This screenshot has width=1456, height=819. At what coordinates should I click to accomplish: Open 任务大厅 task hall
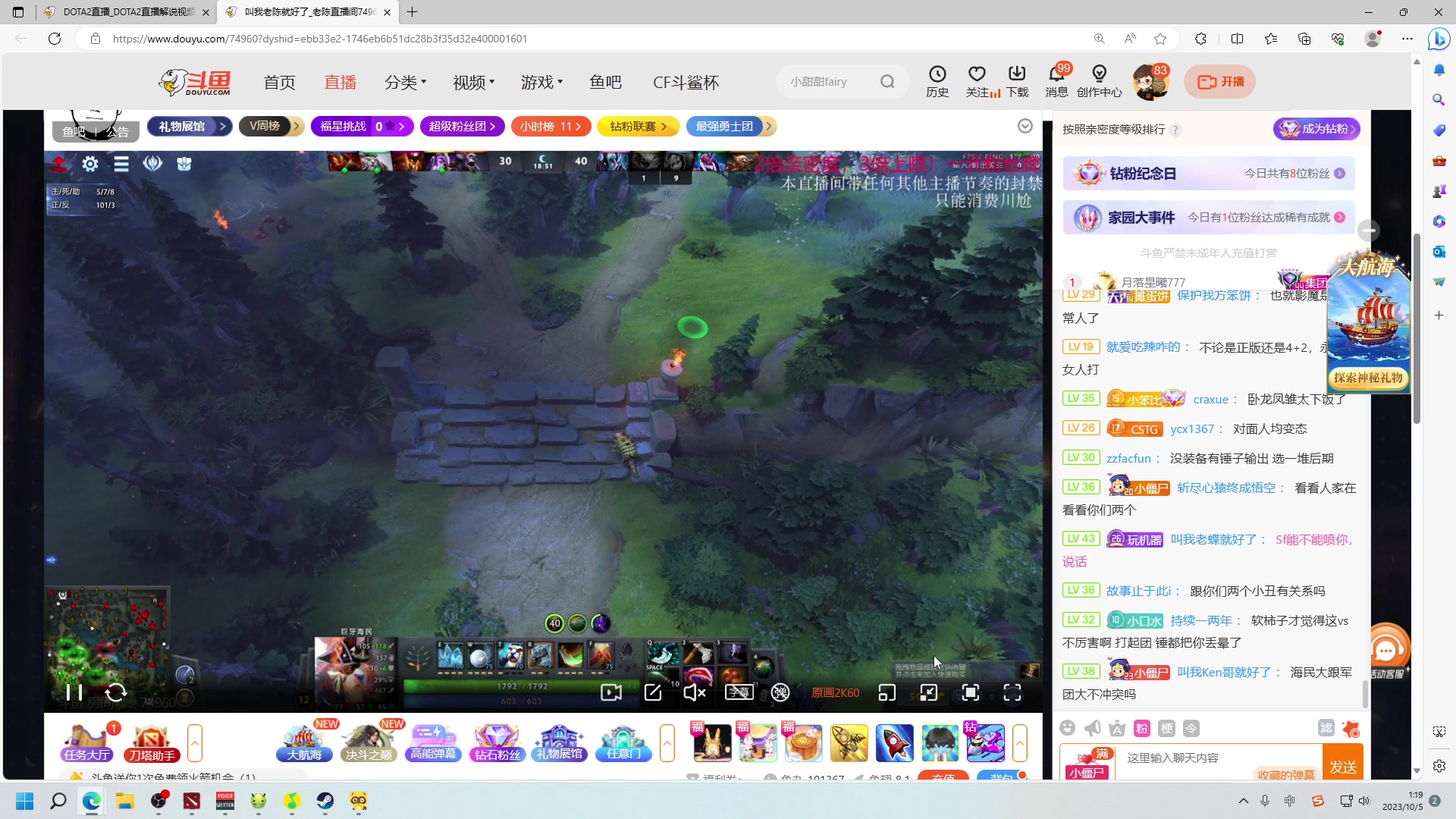coord(87,742)
